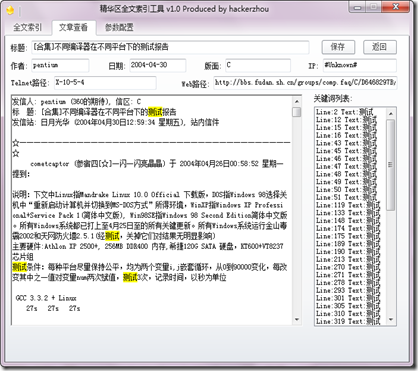Click the 日期 field showing 2004-04-30
This screenshot has width=418, height=371.
coord(157,65)
